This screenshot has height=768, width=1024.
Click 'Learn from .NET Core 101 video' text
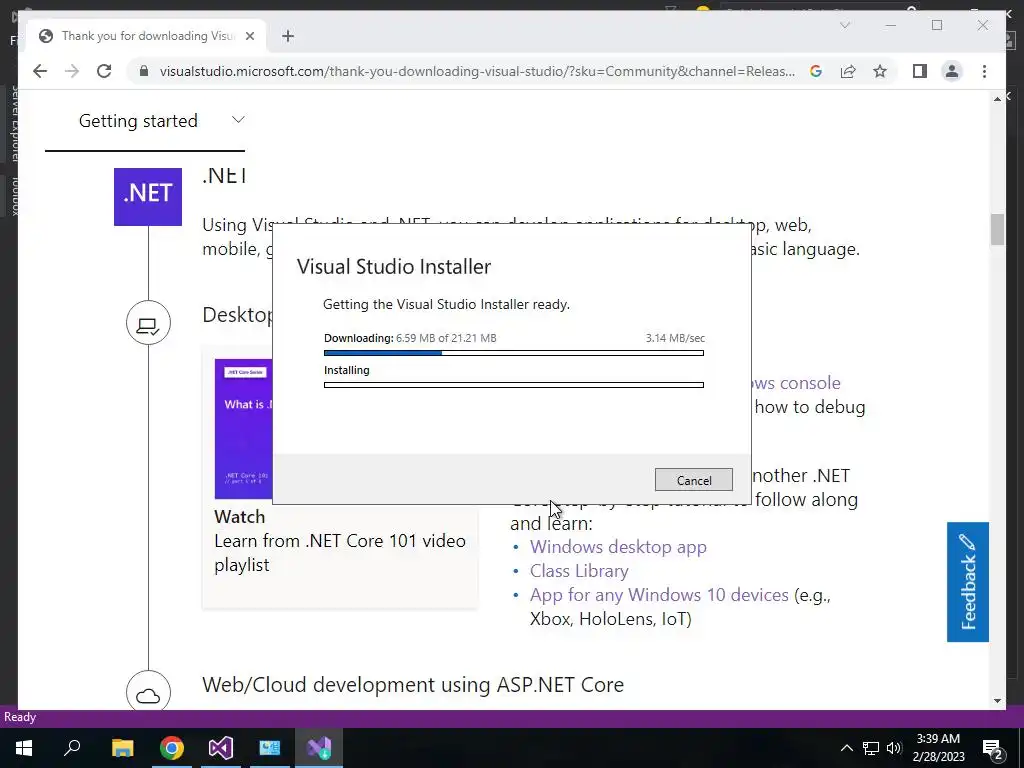[x=340, y=541]
